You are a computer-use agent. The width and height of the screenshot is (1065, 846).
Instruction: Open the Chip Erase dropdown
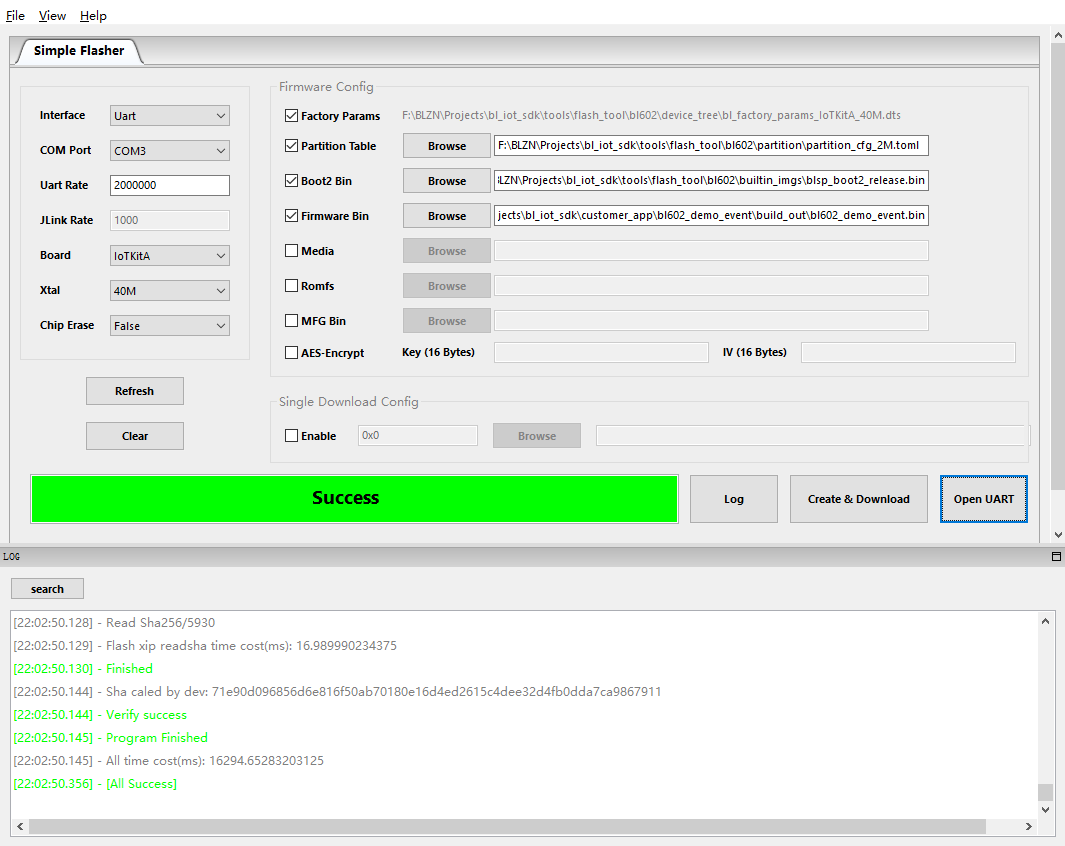(x=169, y=325)
